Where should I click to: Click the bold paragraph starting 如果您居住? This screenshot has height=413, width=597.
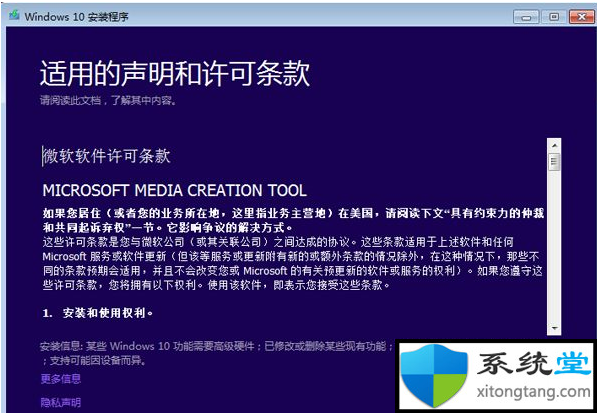[293, 220]
